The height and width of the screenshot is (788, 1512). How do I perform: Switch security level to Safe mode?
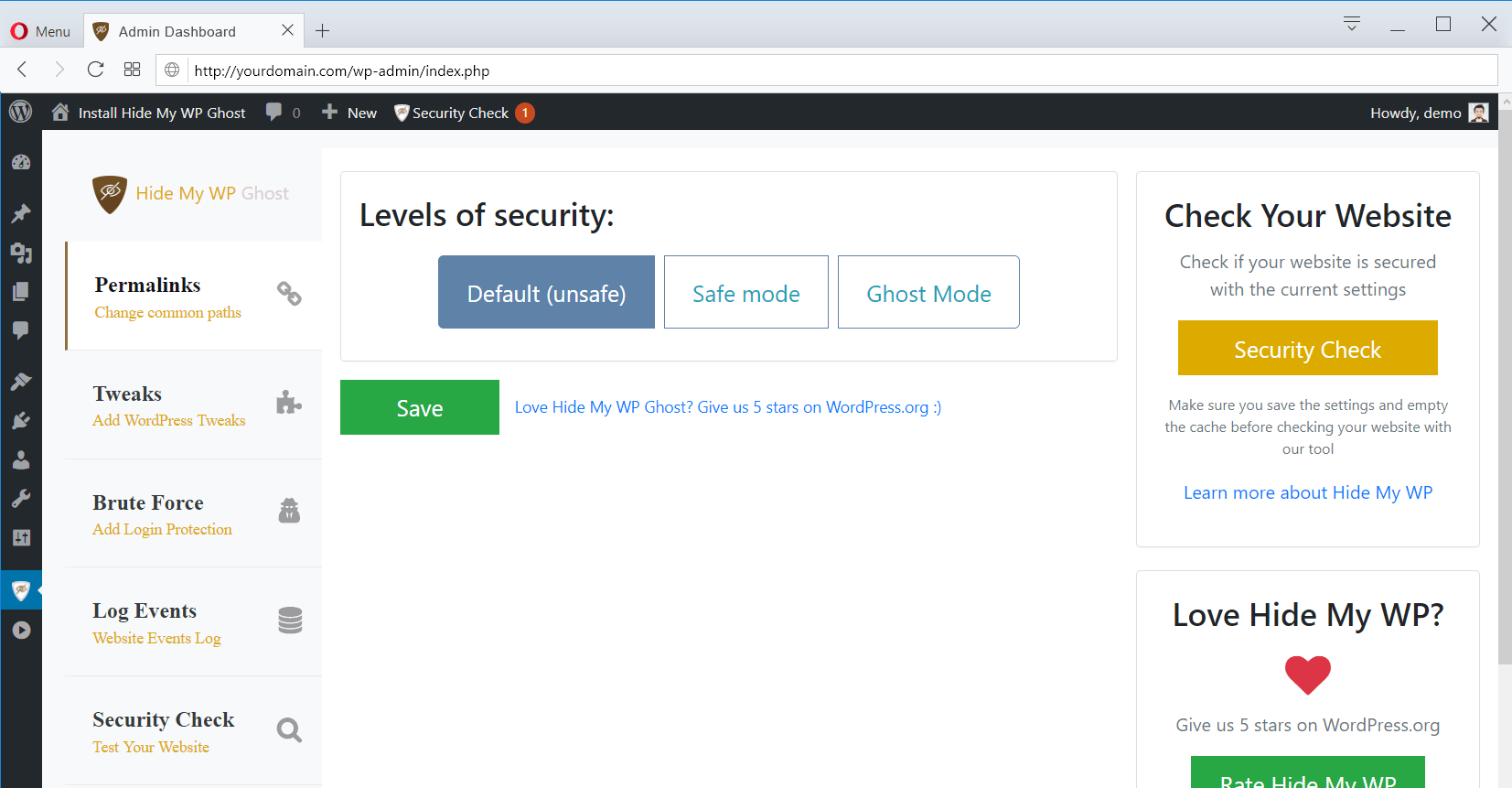click(745, 293)
